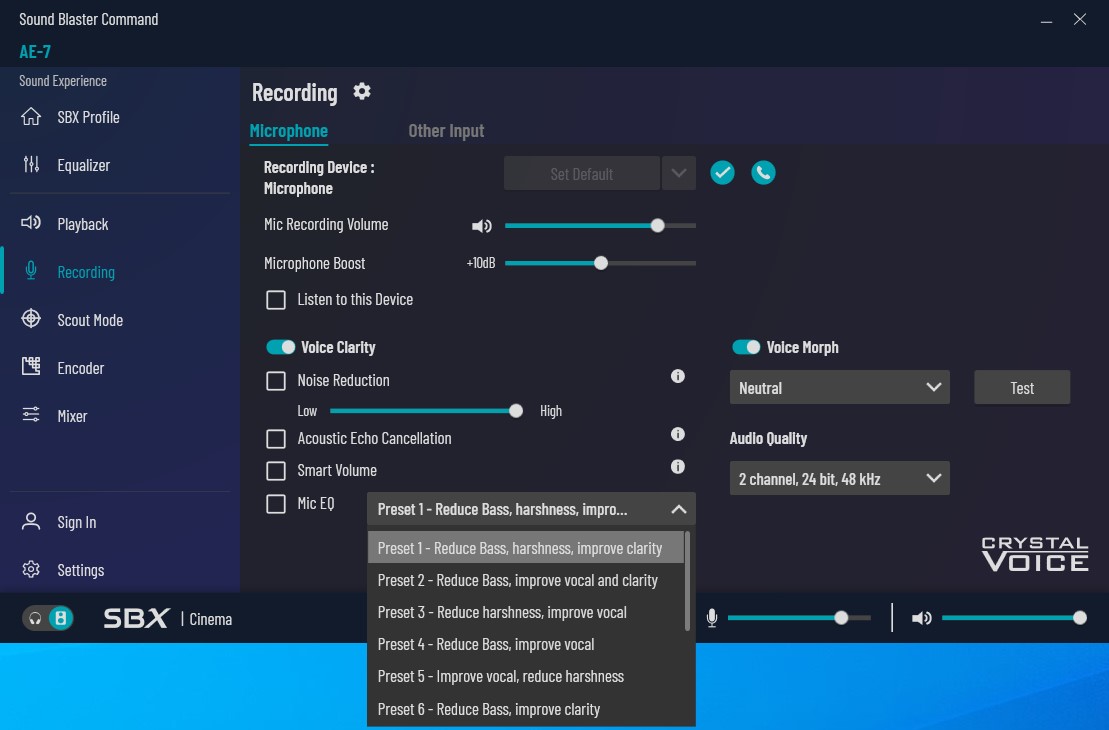Viewport: 1109px width, 730px height.
Task: Check the Smart Volume checkbox
Action: [x=276, y=470]
